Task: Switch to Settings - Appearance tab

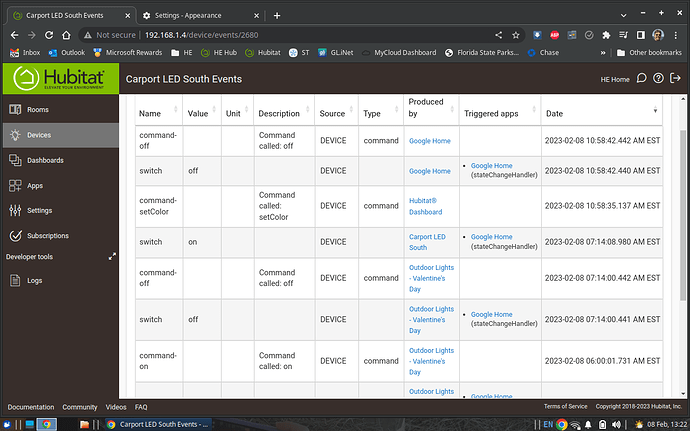Action: tap(200, 15)
